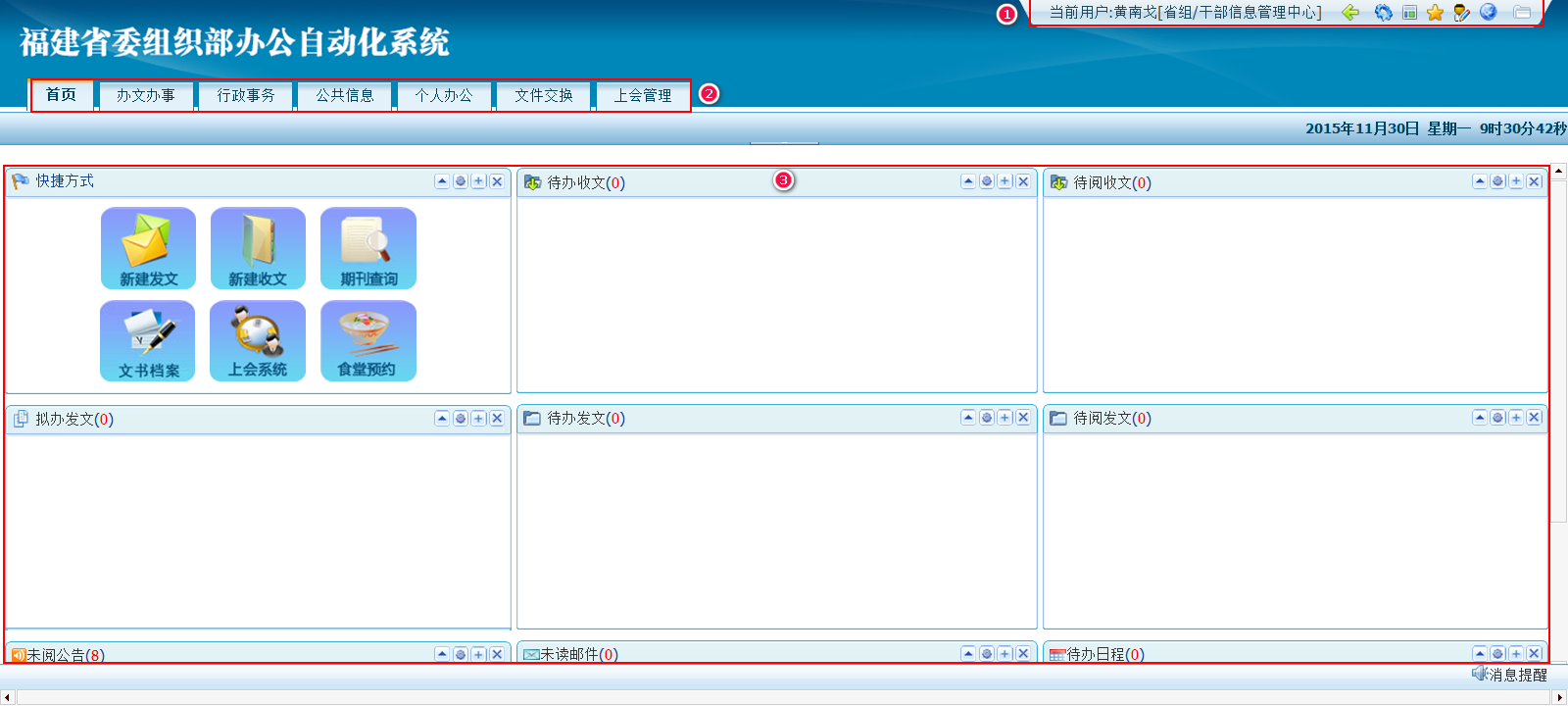Screen dimensions: 1568x706
Task: Open settings of the 拟办发文 panel
Action: click(461, 419)
